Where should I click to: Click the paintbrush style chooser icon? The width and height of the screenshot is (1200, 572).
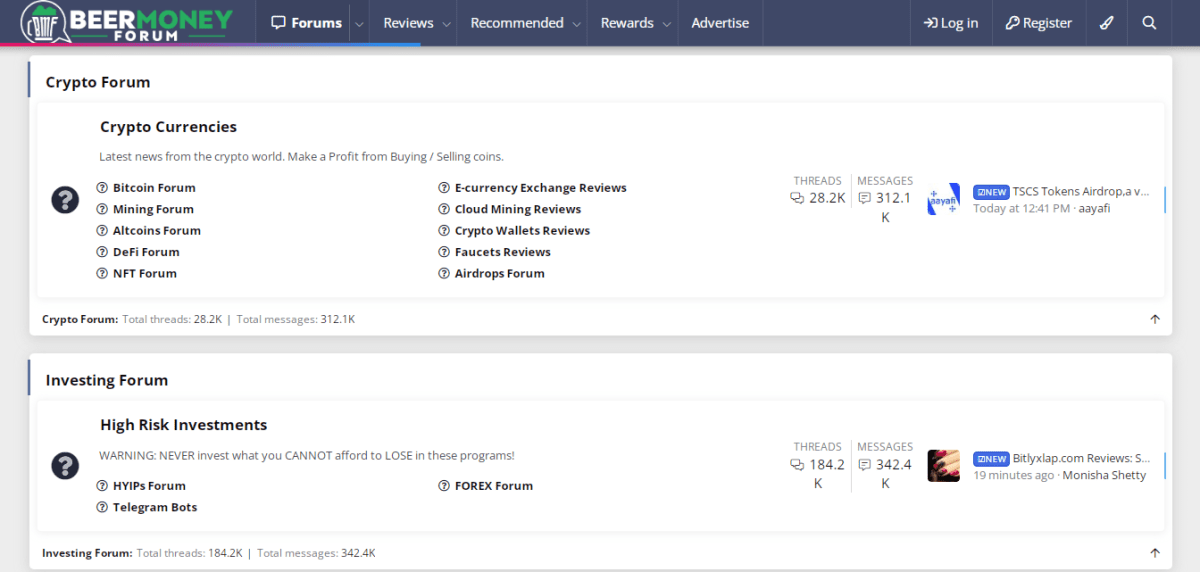click(1106, 22)
